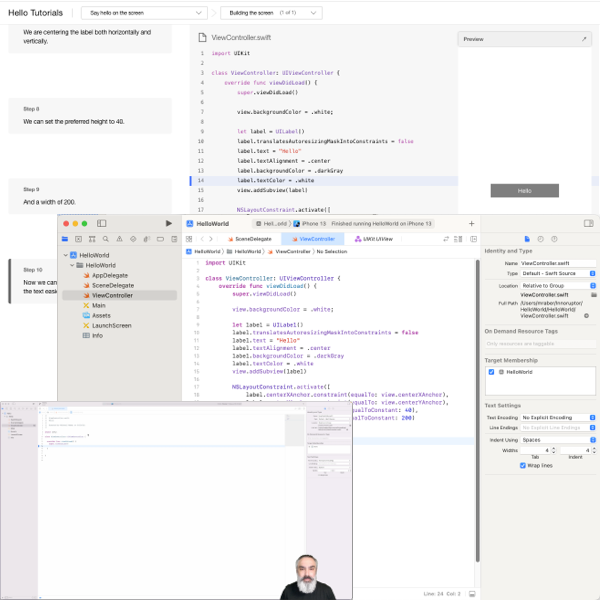Toggle the Xcode inspectors panel icon
600x600 pixels.
pos(589,223)
